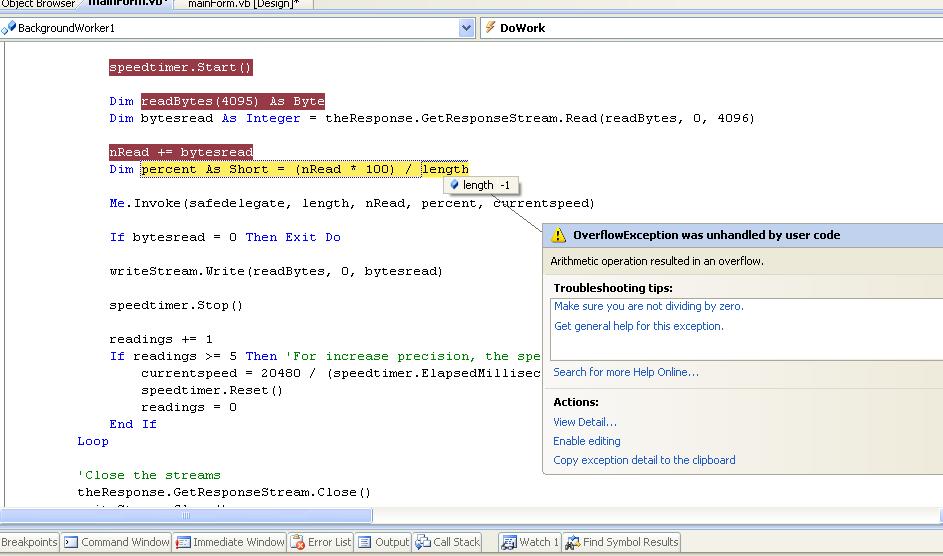Click the 'readings = 0' line
The height and width of the screenshot is (556, 943).
(x=189, y=407)
